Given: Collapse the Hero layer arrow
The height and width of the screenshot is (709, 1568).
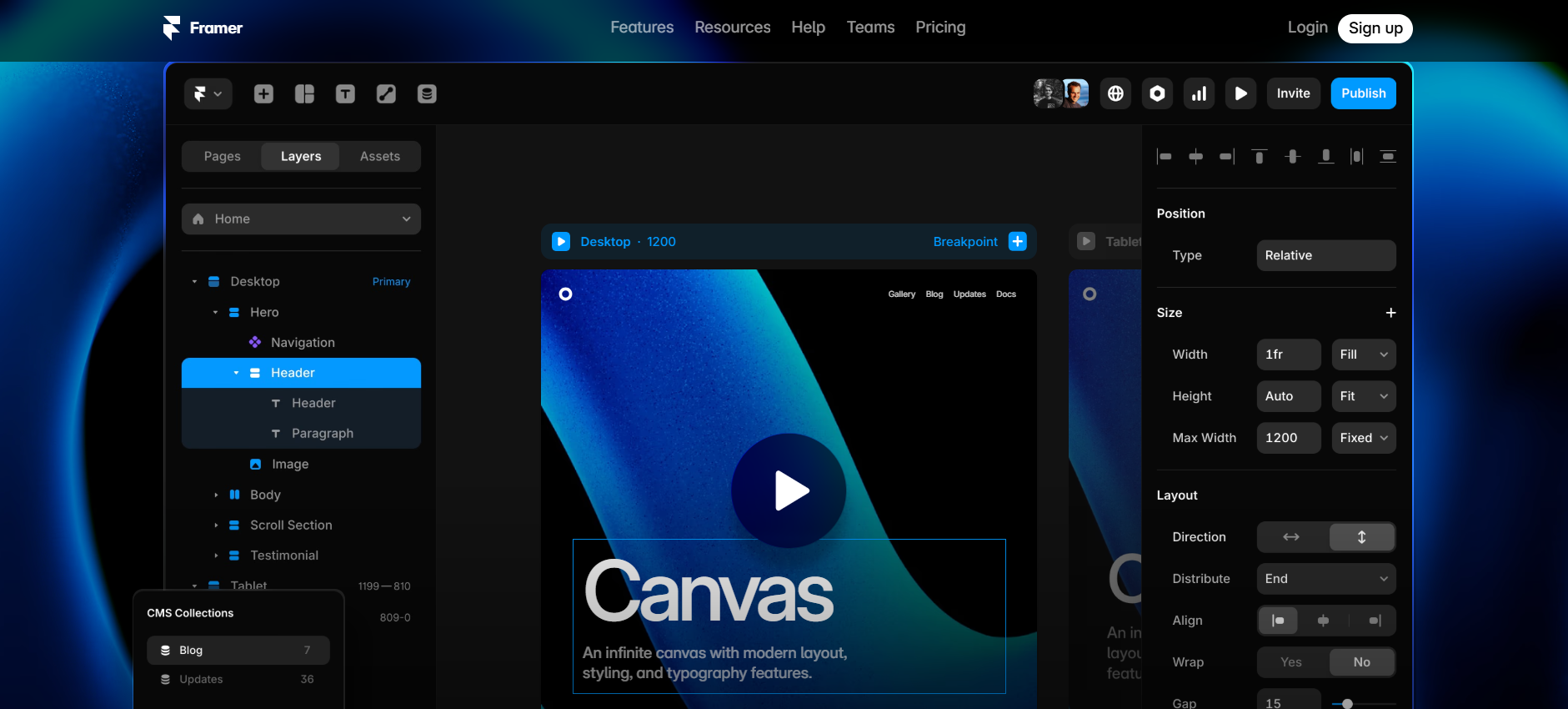Looking at the screenshot, I should 215,313.
